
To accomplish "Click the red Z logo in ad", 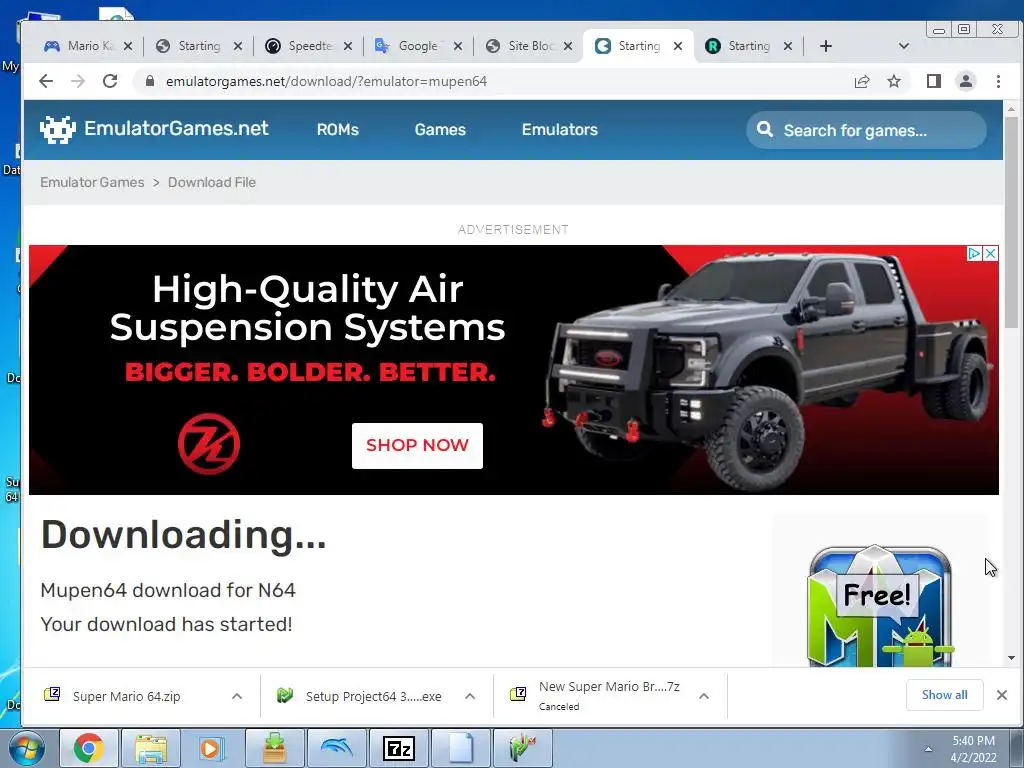I will click(x=208, y=444).
